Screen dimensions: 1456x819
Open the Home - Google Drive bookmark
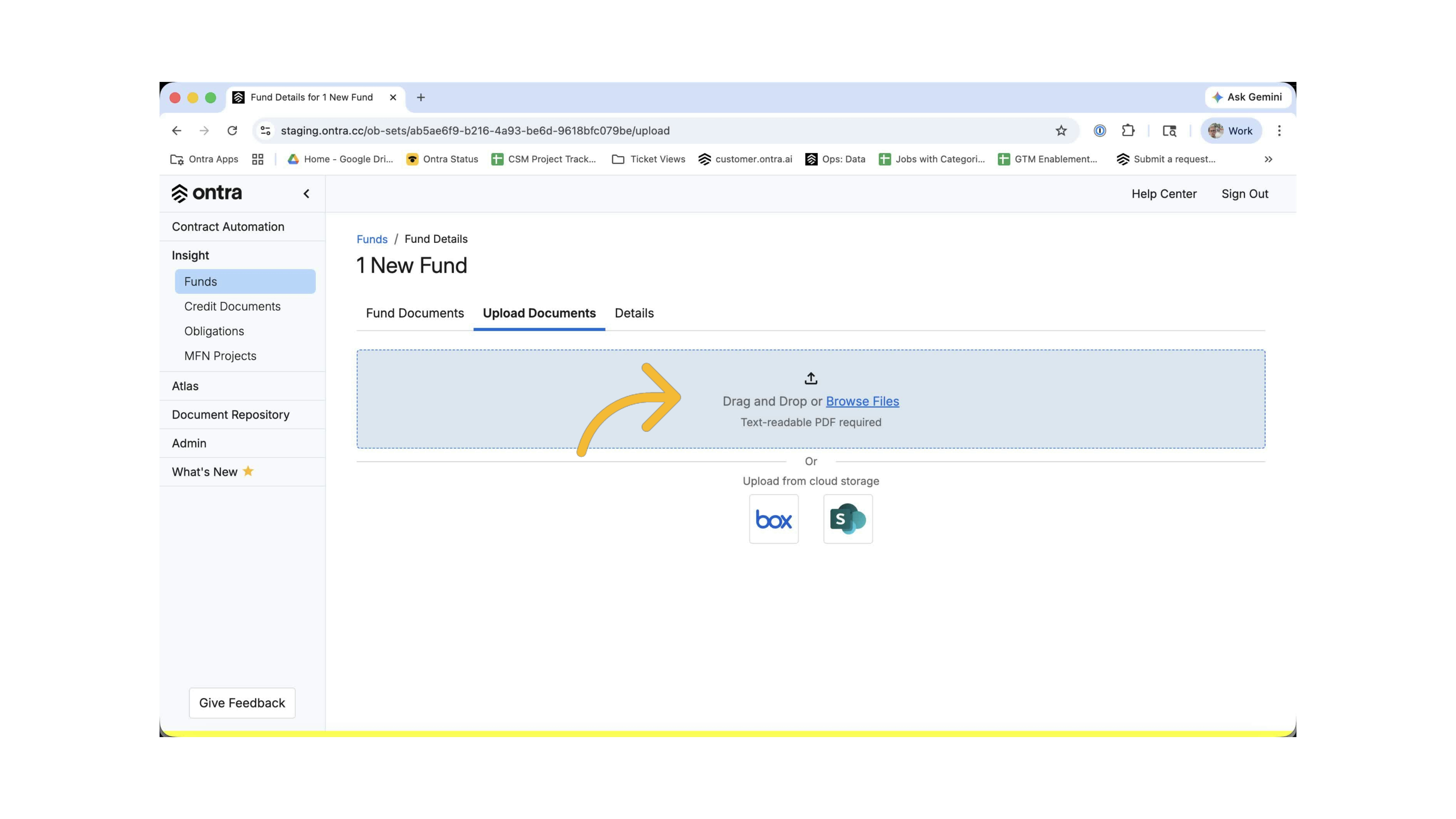click(340, 159)
